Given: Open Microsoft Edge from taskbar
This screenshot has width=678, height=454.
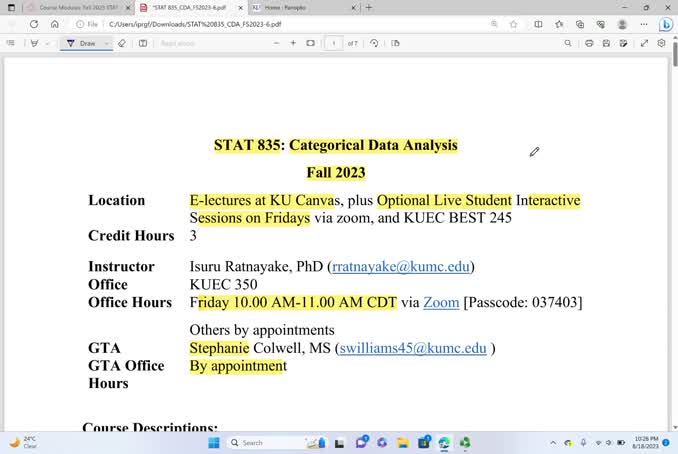Looking at the screenshot, I should click(444, 443).
